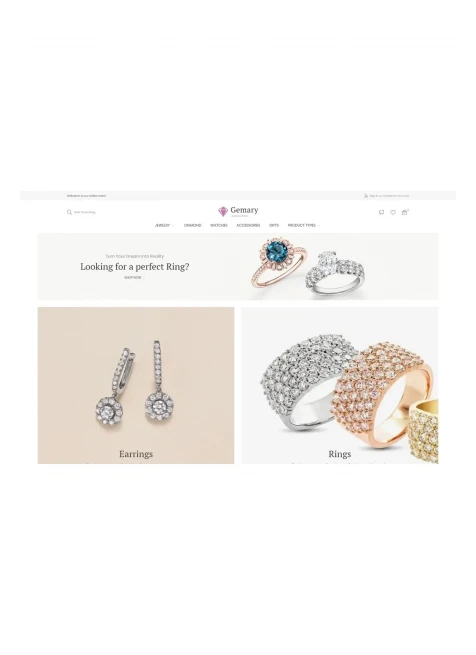Select Accessories in navigation bar
The width and height of the screenshot is (476, 655).
pyautogui.click(x=248, y=225)
